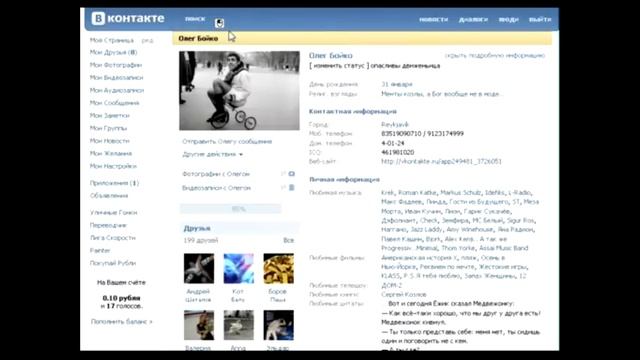This screenshot has width=640, height=360.
Task: Open Мои Видеозаписи in sidebar
Action: [116, 78]
